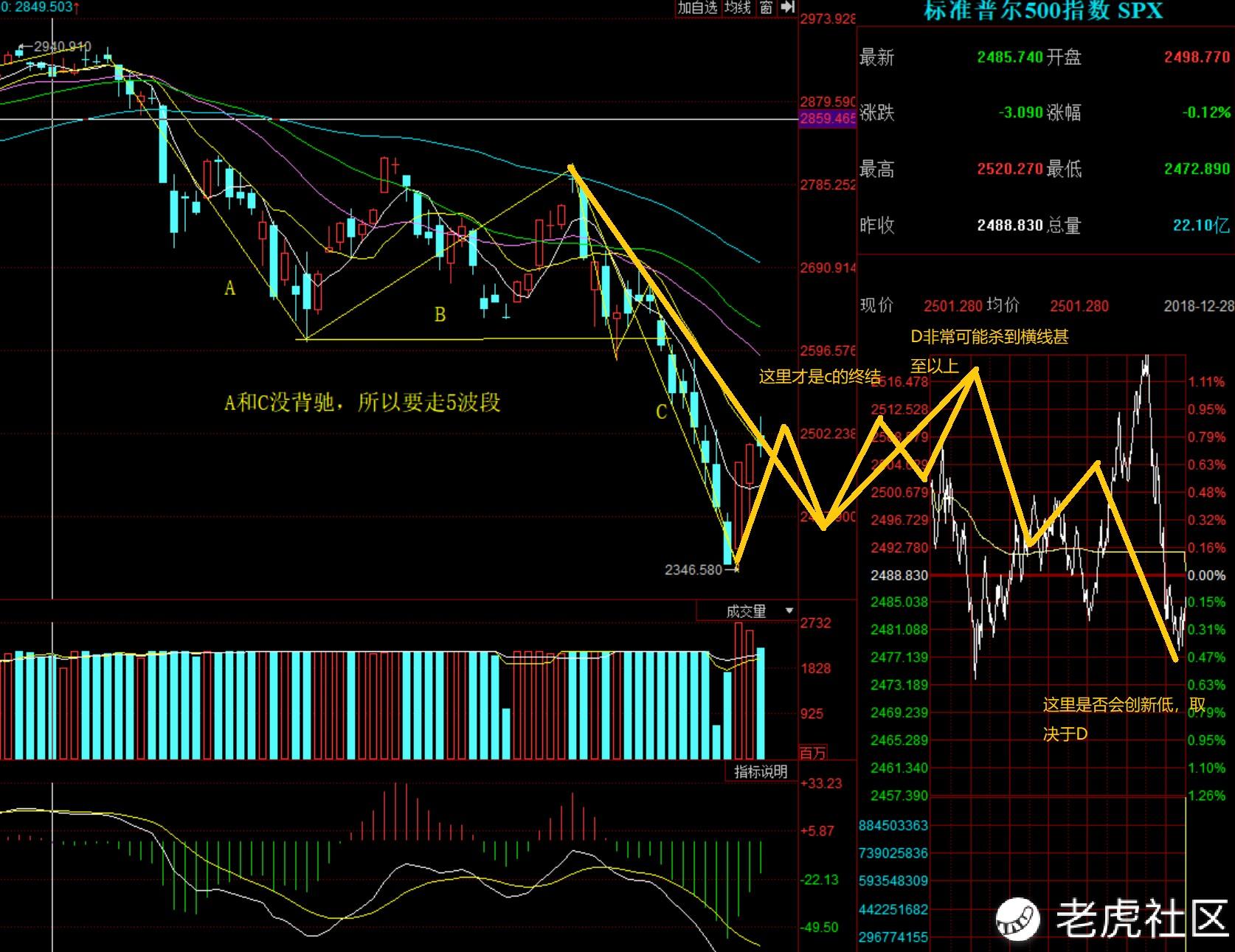Click volume axis label 2732
Screen dimensions: 1235x952
(x=816, y=623)
